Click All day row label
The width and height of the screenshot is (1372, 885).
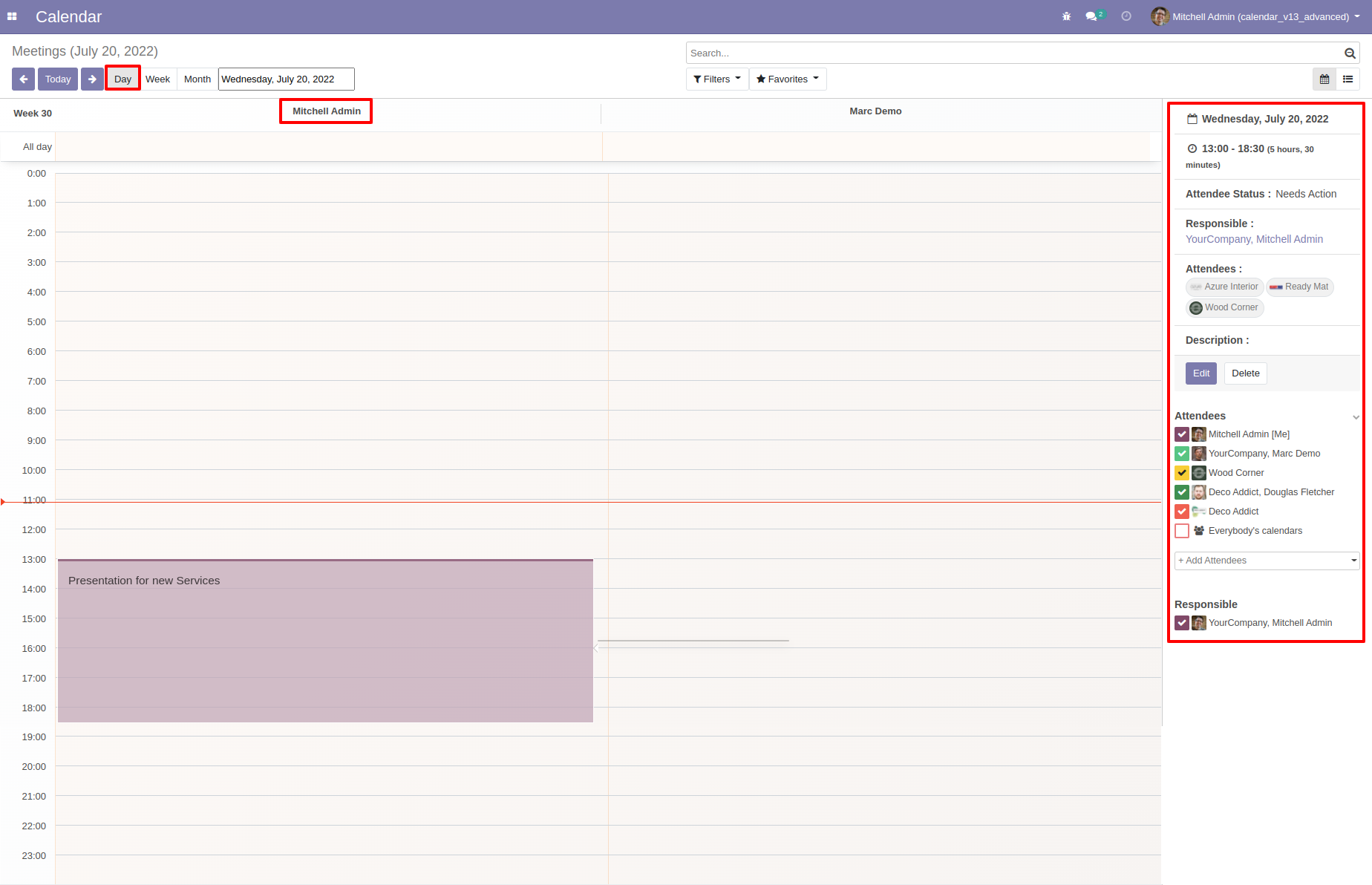(x=37, y=147)
